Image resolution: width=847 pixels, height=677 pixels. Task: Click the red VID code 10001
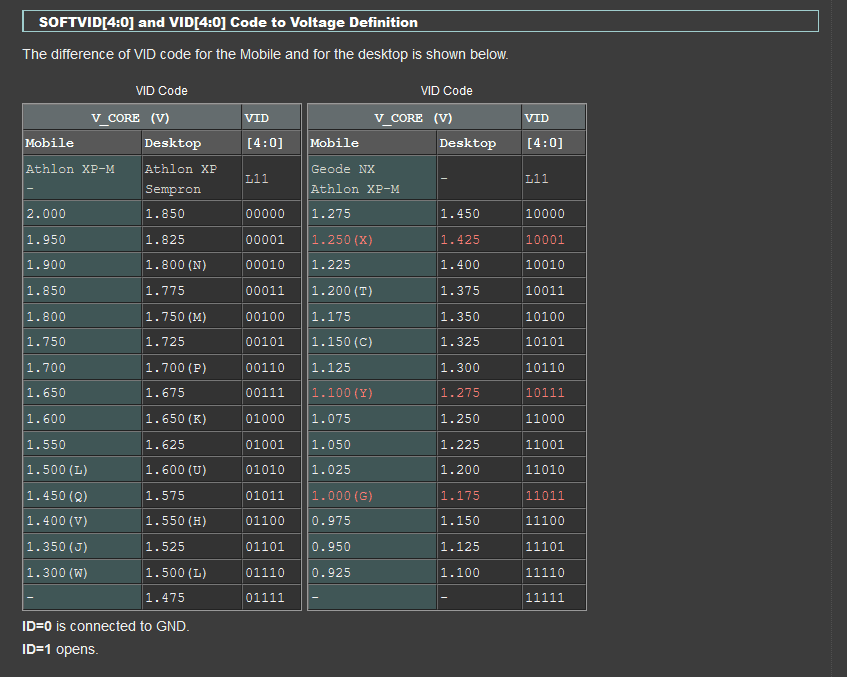click(x=545, y=239)
